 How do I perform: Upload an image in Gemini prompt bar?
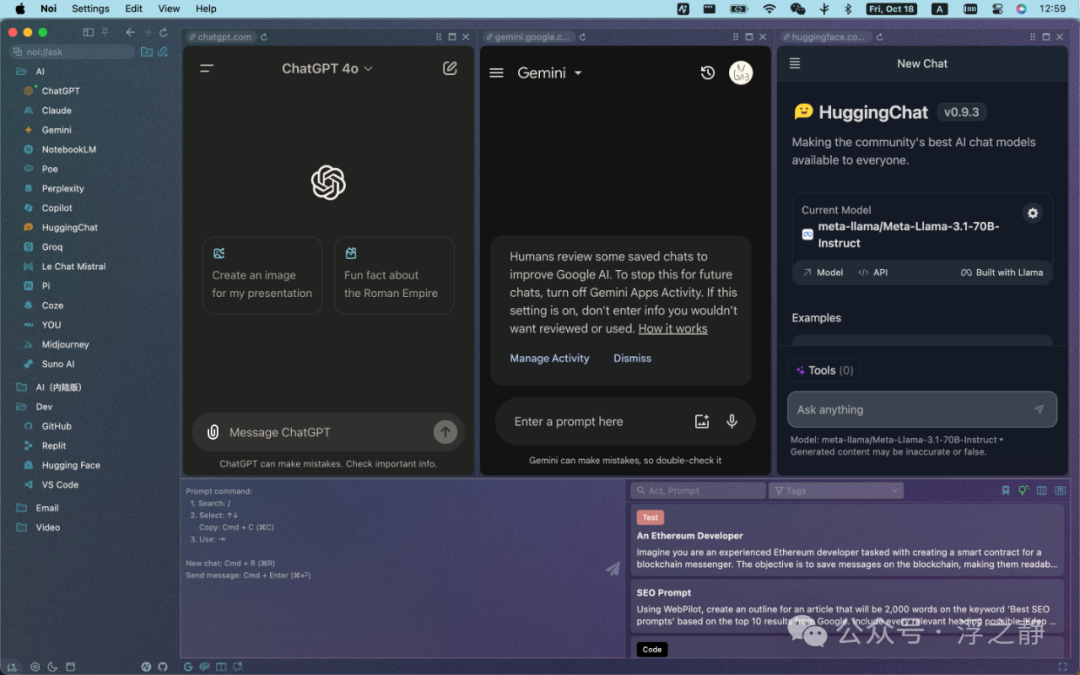click(x=702, y=422)
